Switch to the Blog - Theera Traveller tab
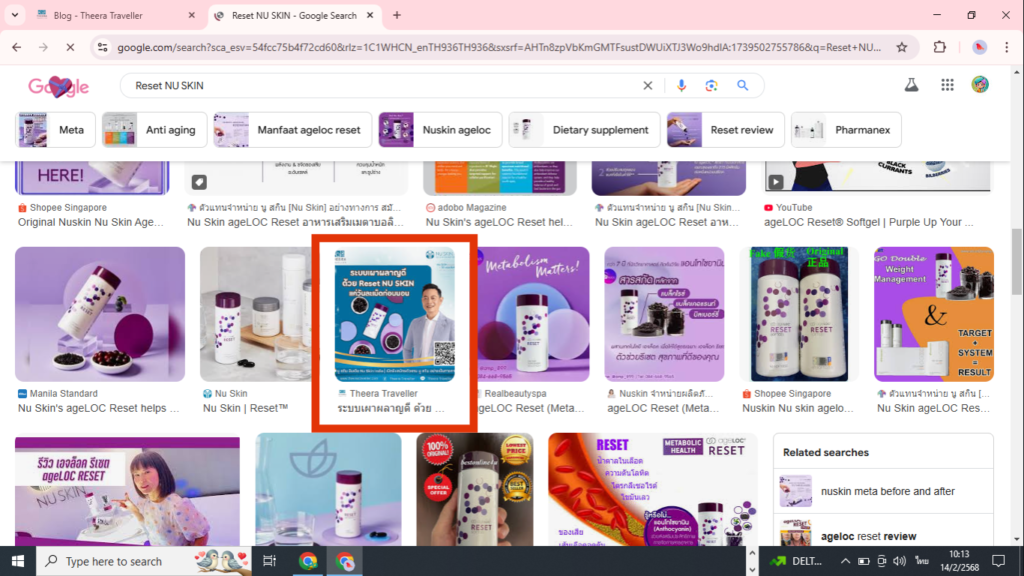Screen dimensions: 1024x576 (110, 15)
